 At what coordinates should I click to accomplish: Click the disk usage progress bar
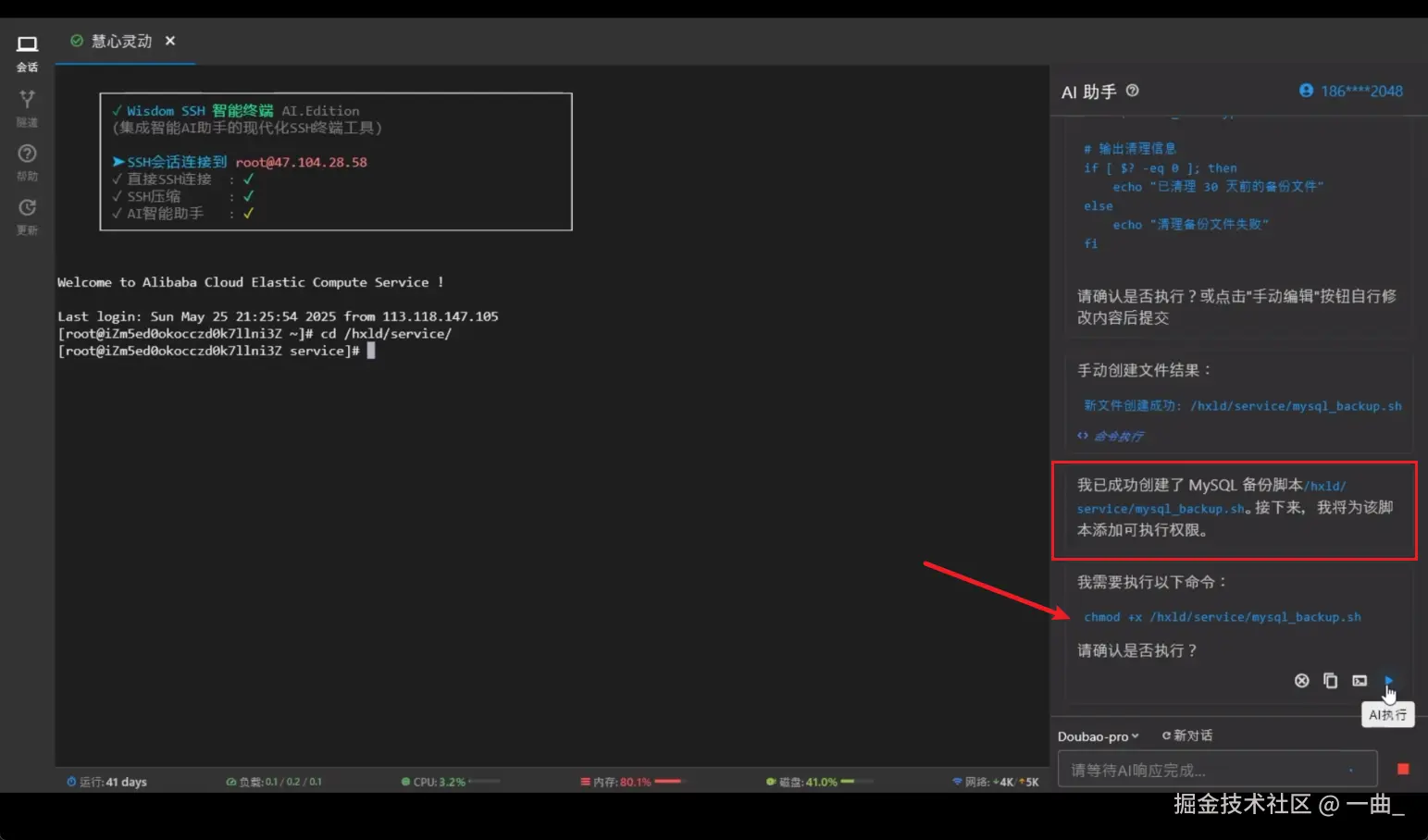tap(856, 782)
